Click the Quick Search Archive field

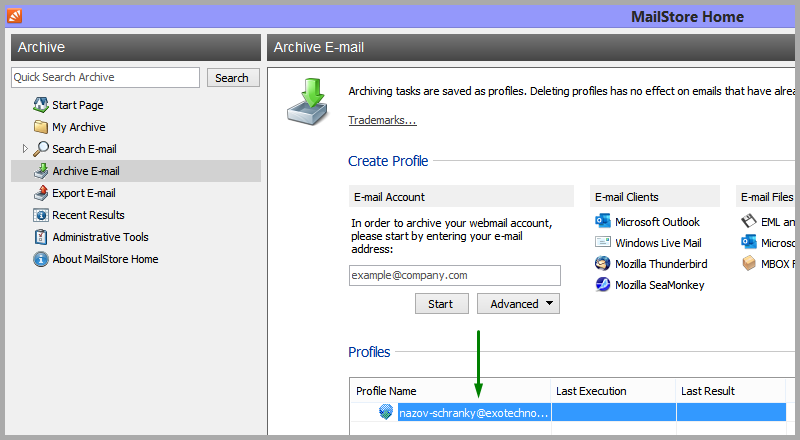[105, 78]
